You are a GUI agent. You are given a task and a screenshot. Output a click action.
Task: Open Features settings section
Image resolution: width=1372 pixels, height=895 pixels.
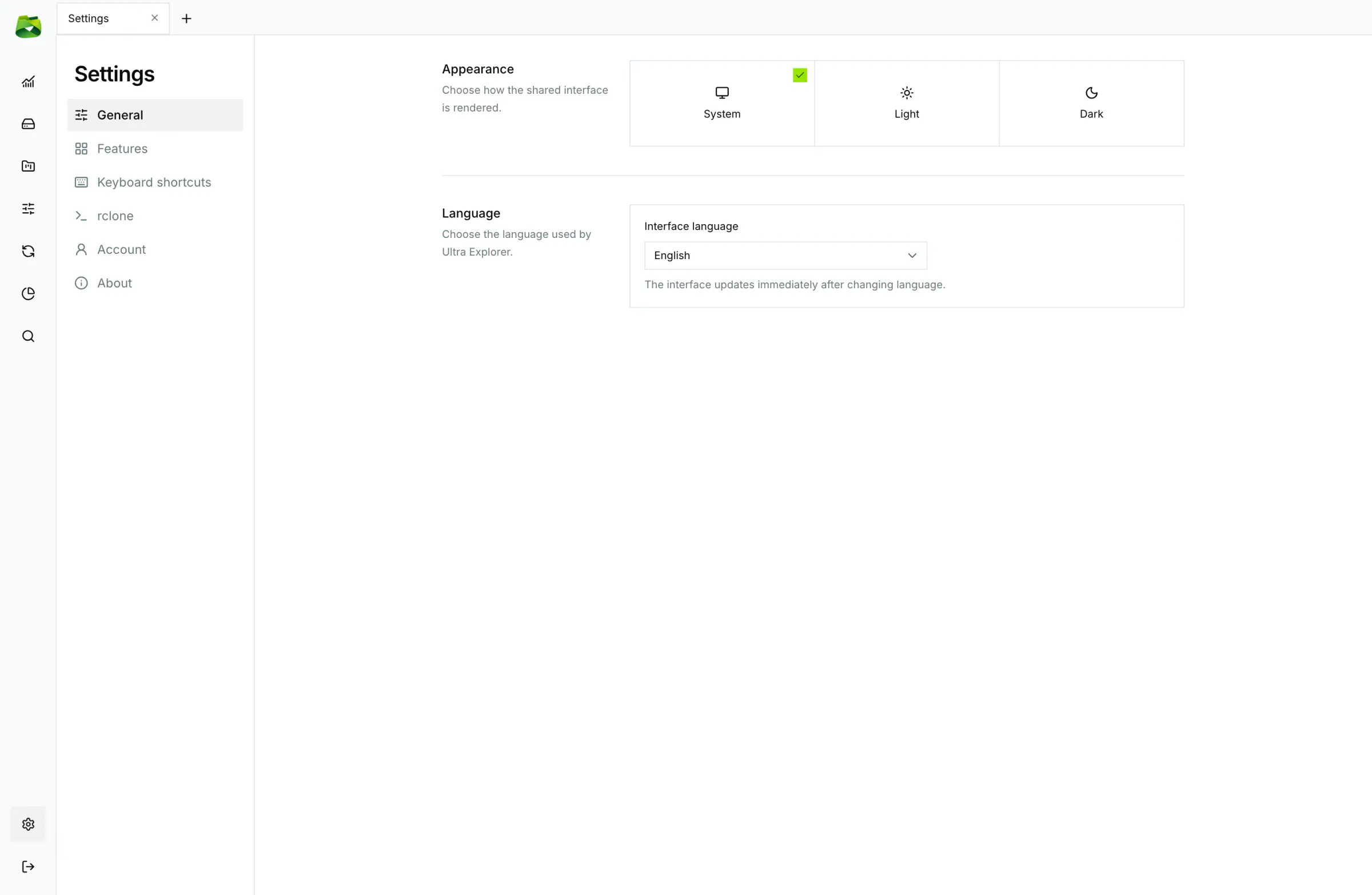(155, 149)
